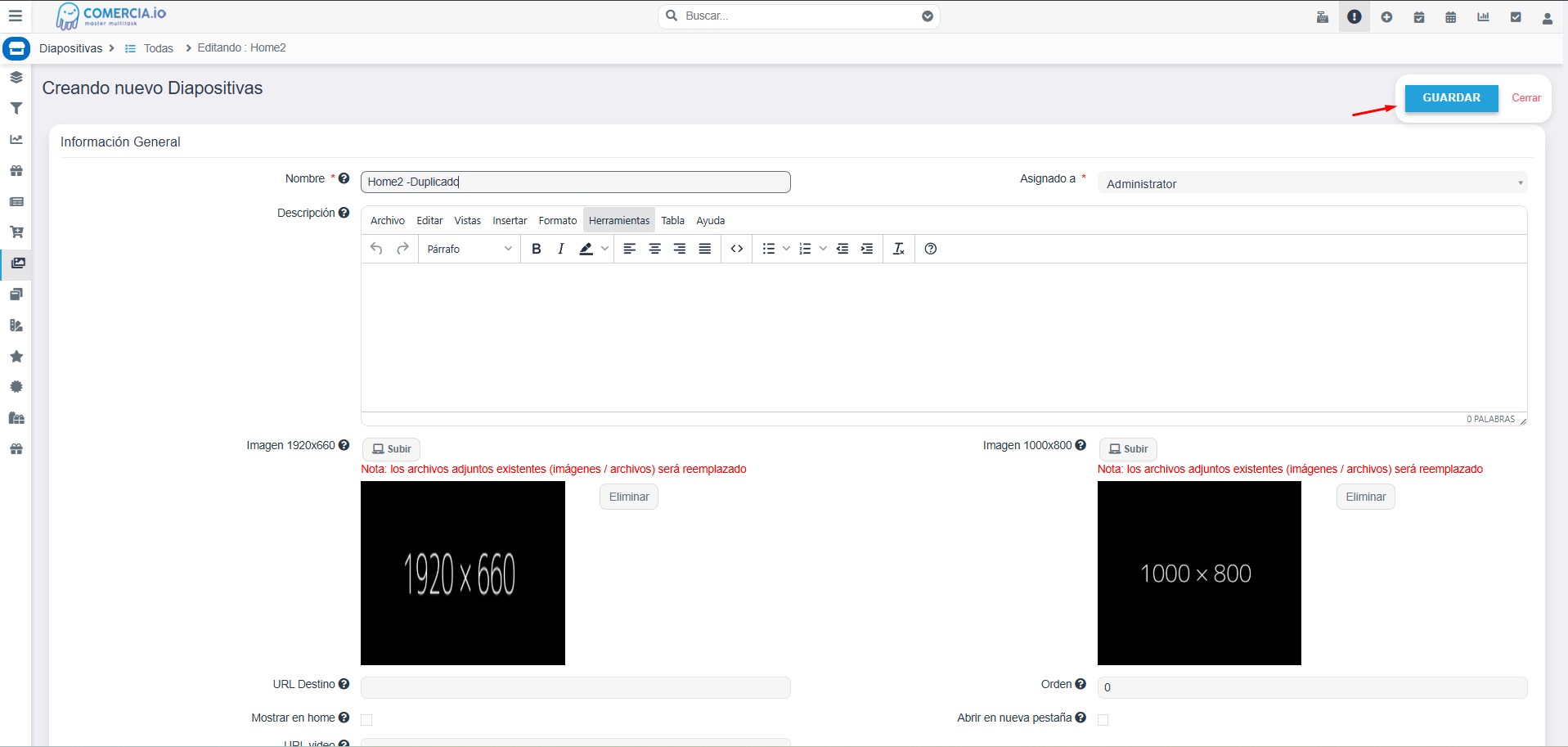Expand the highlight color dropdown arrow

(x=605, y=249)
